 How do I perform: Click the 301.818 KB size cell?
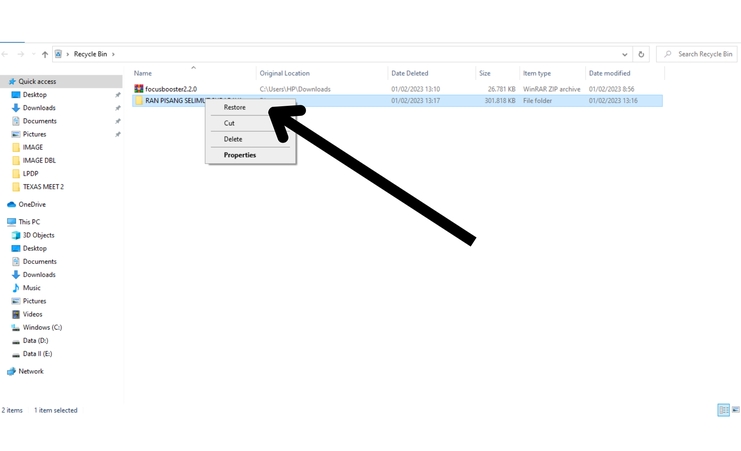click(x=500, y=101)
